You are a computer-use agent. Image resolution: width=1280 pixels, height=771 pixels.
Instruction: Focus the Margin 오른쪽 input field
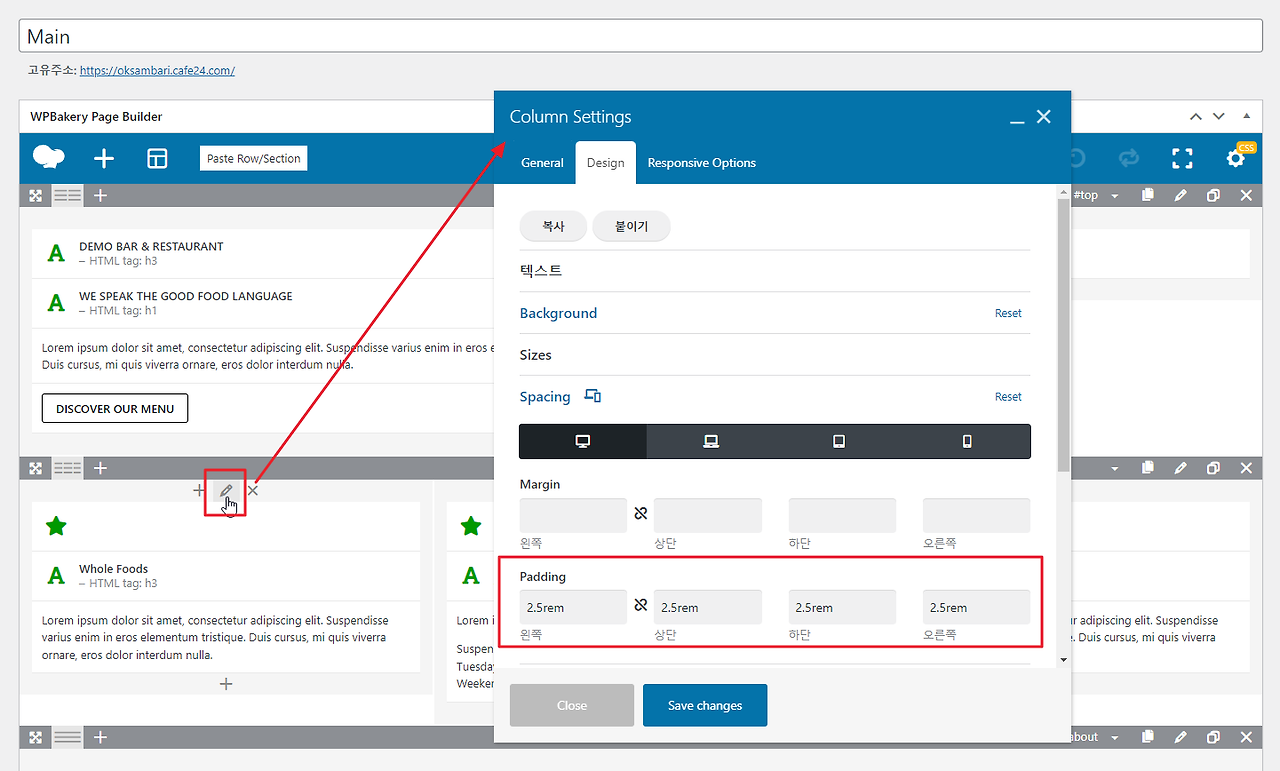976,515
